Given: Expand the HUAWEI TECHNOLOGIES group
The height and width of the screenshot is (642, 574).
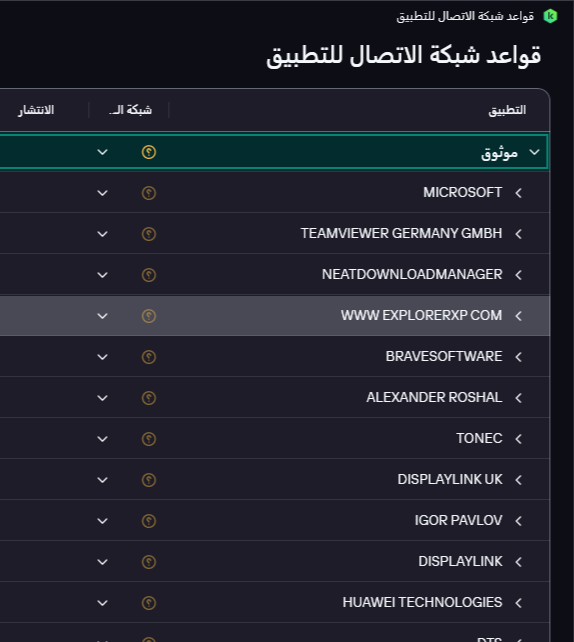Looking at the screenshot, I should coord(519,602).
